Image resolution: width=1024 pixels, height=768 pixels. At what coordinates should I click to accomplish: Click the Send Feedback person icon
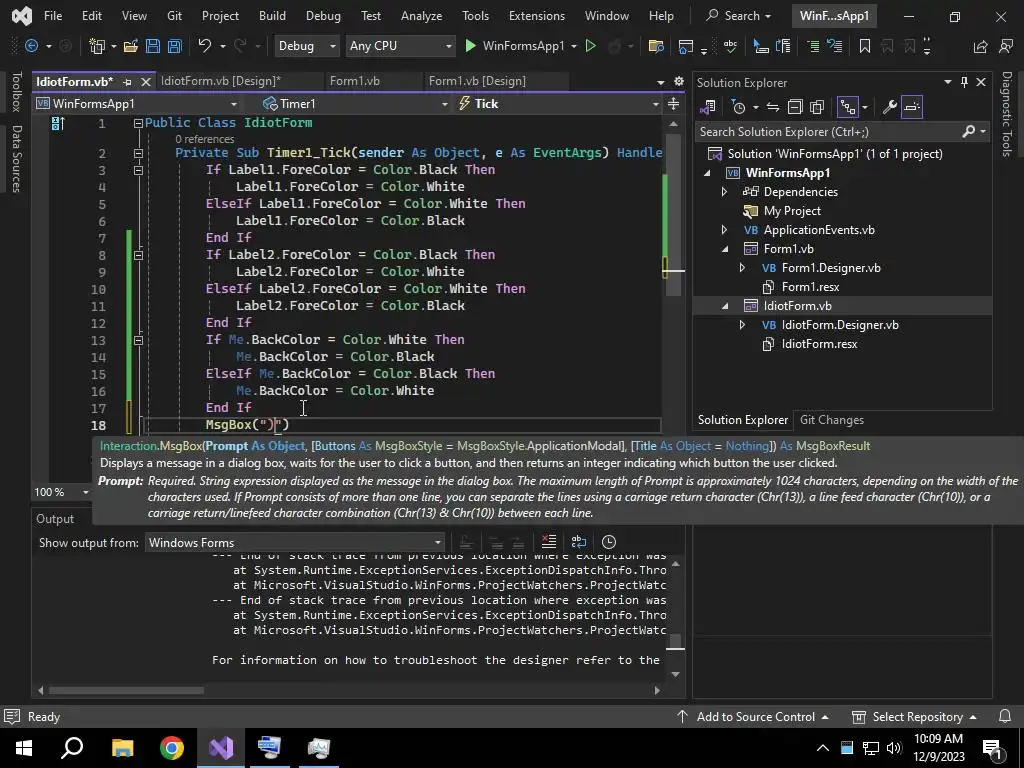click(x=1006, y=46)
